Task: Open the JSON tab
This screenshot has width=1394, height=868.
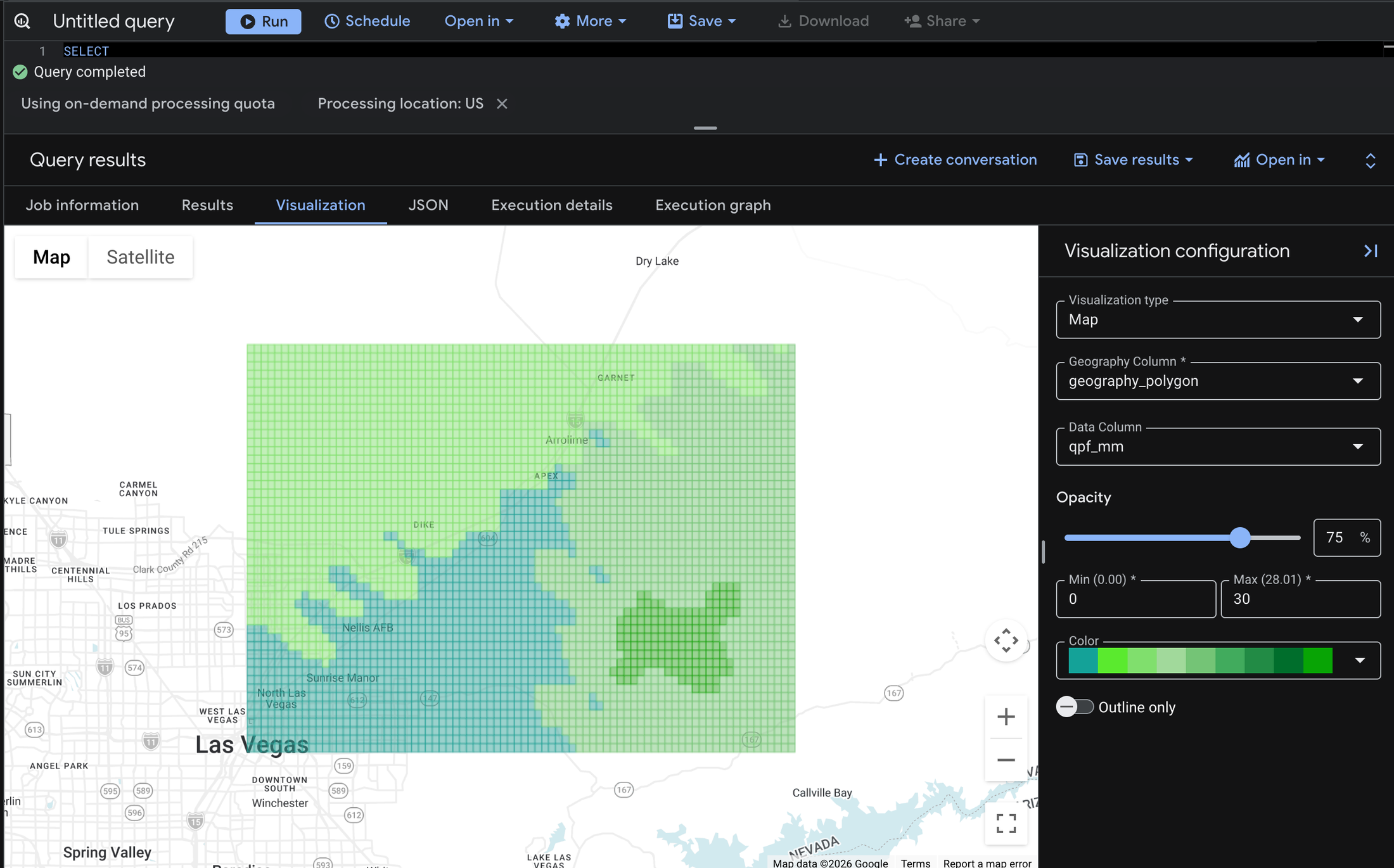Action: coord(428,205)
